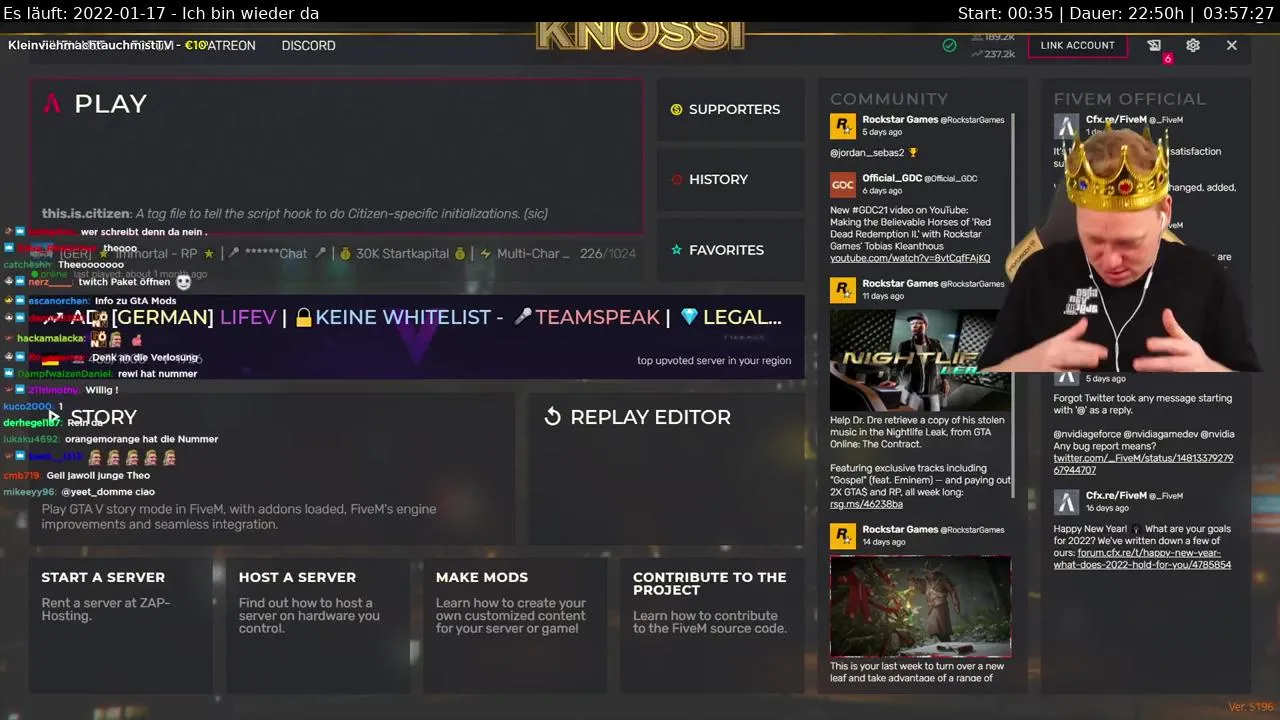Click the red FiveM logo beside PLAY
This screenshot has width=1280, height=720.
(x=52, y=104)
